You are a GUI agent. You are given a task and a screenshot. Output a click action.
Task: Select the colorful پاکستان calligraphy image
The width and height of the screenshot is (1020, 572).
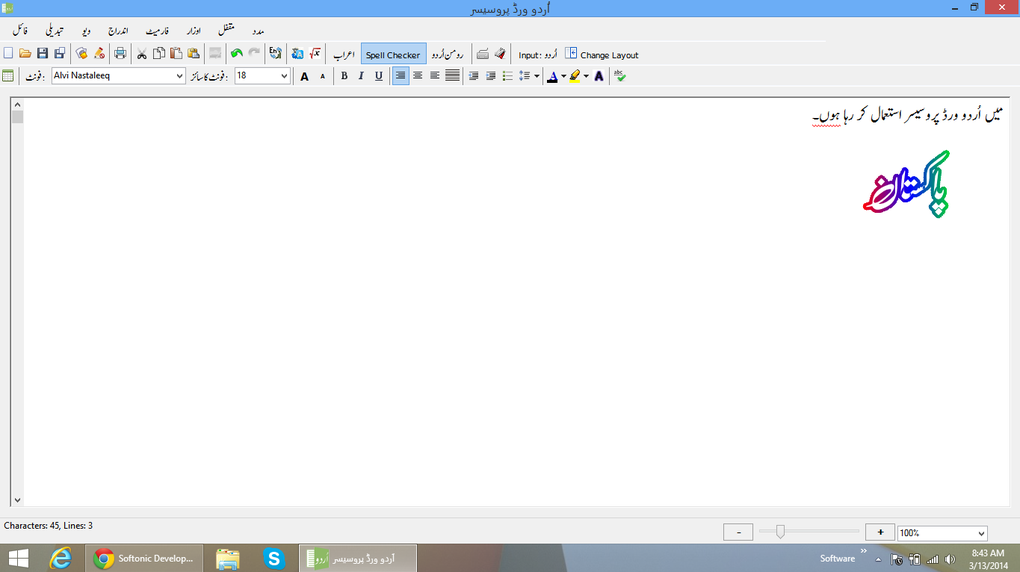pyautogui.click(x=906, y=184)
